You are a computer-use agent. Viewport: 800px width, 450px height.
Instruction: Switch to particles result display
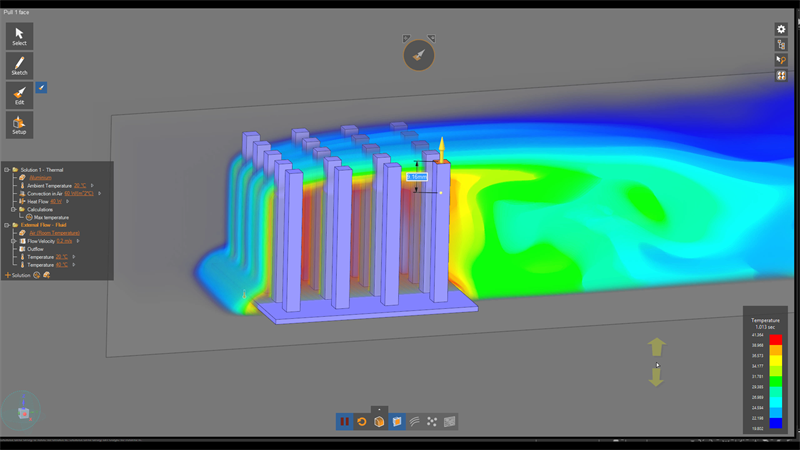432,422
